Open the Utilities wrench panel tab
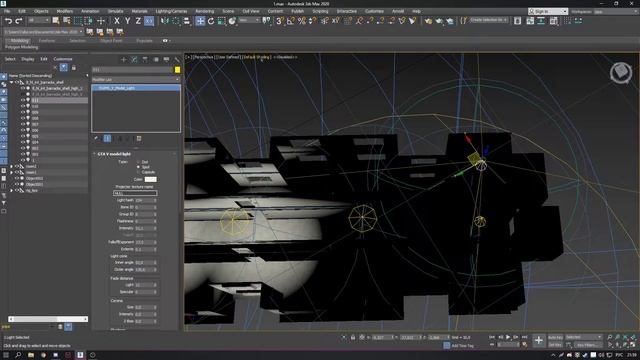The image size is (640, 360). 177,60
